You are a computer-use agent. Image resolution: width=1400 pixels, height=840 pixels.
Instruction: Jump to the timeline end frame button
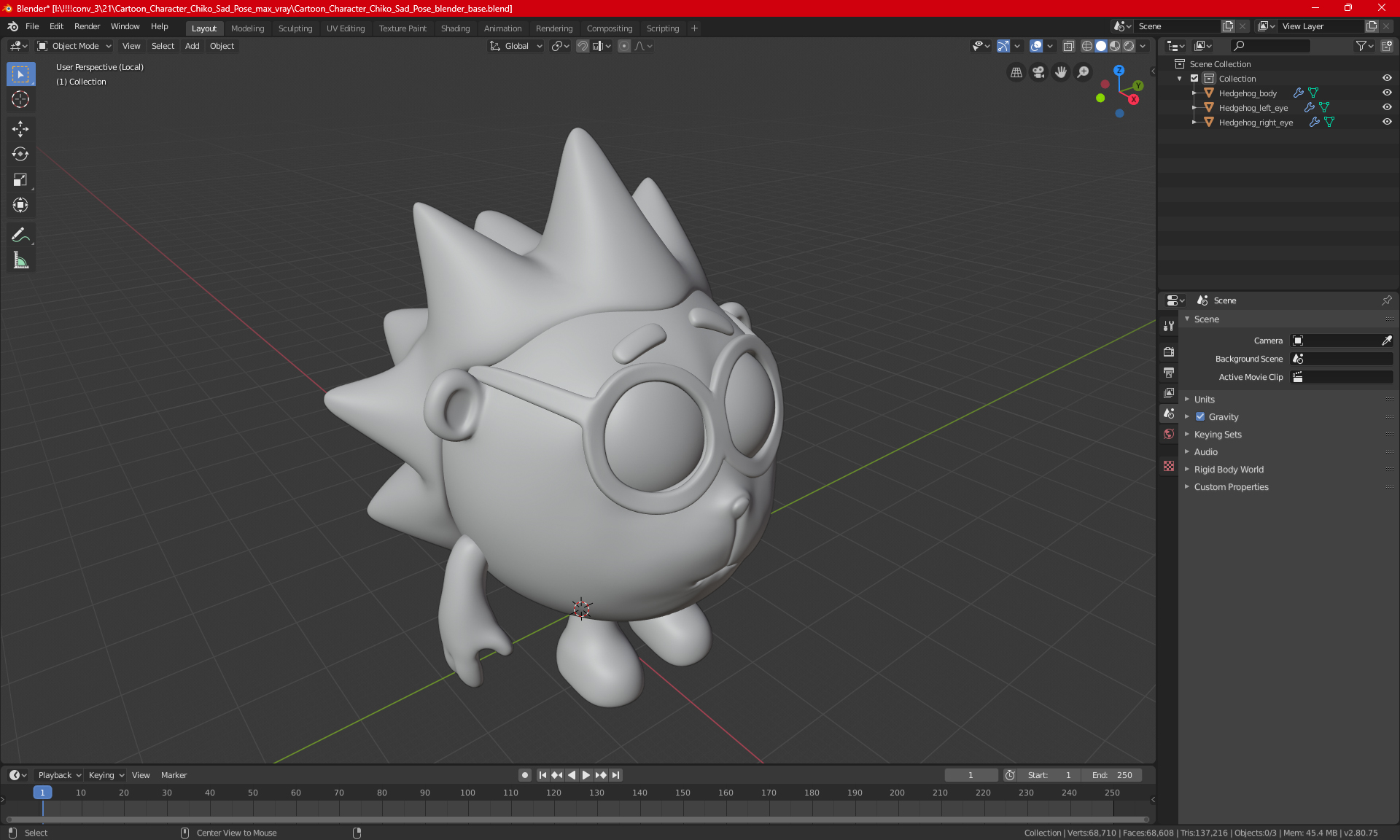pyautogui.click(x=616, y=775)
